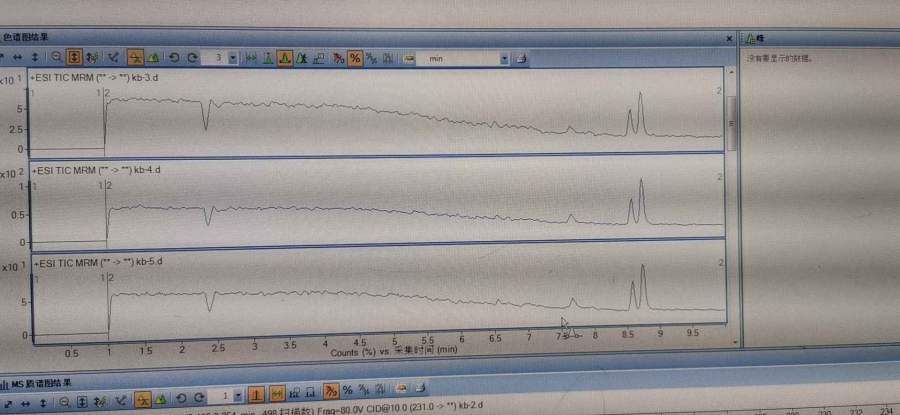The width and height of the screenshot is (900, 415).
Task: Click the 8.5 min tick label on the x-axis
Action: point(627,335)
